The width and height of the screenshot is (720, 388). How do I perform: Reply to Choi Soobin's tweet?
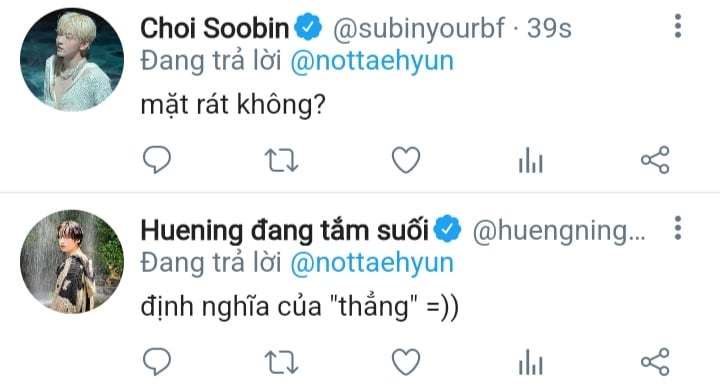tap(157, 159)
